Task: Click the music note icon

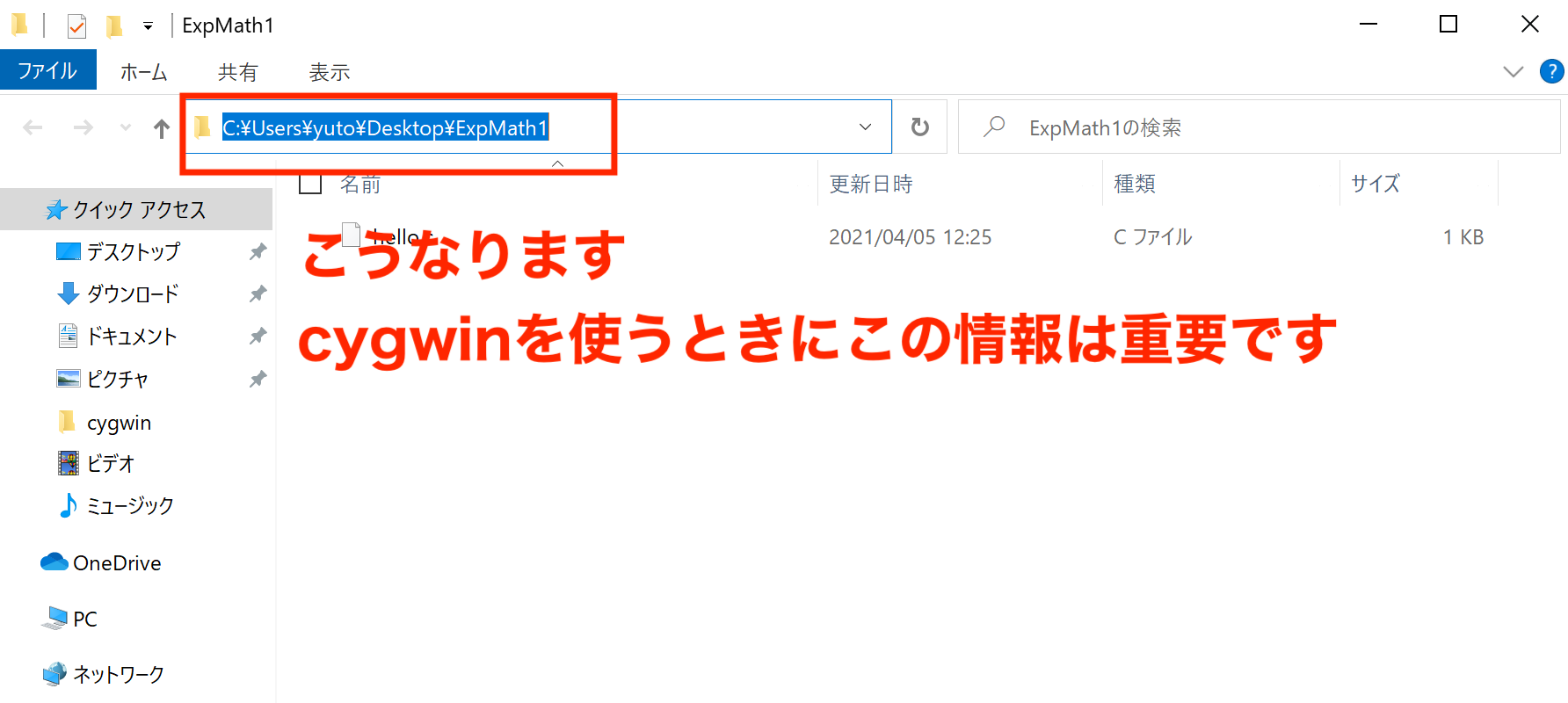Action: click(68, 505)
